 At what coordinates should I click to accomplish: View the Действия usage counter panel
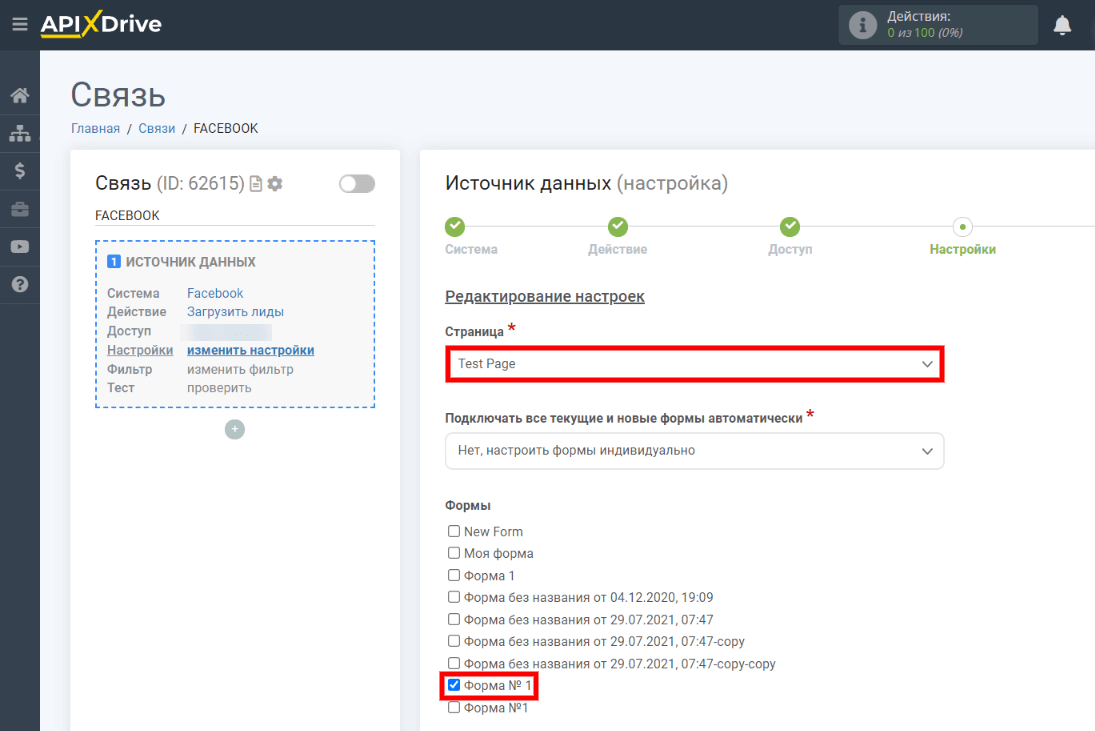point(937,24)
